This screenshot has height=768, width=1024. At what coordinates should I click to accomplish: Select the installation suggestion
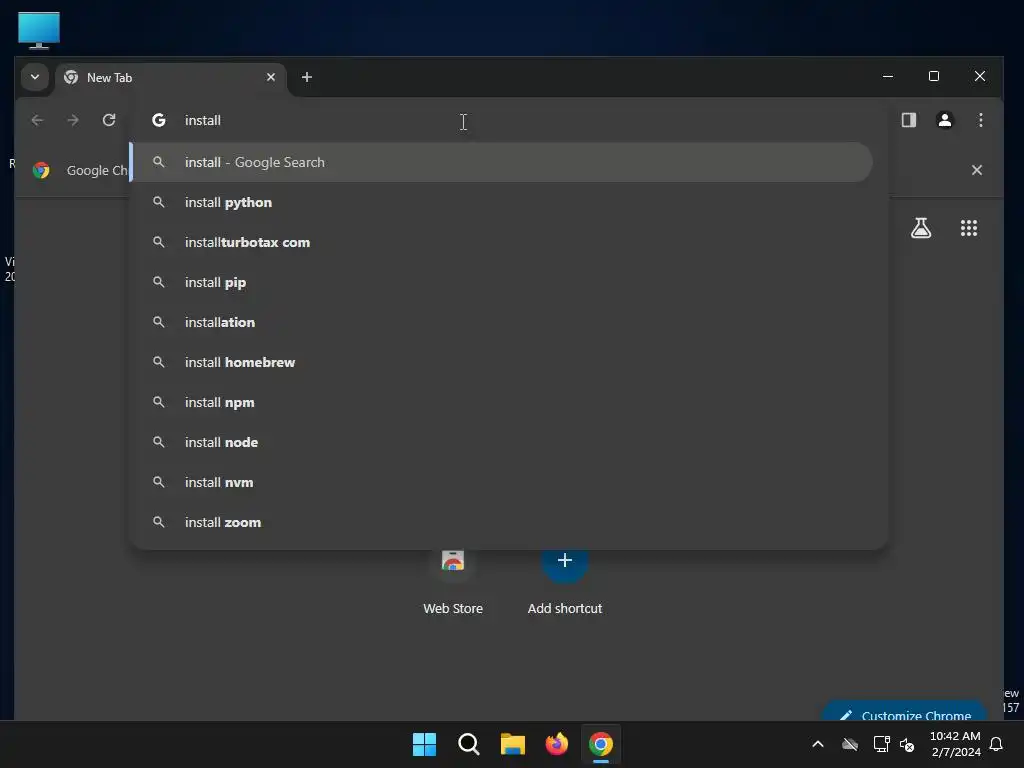tap(502, 322)
